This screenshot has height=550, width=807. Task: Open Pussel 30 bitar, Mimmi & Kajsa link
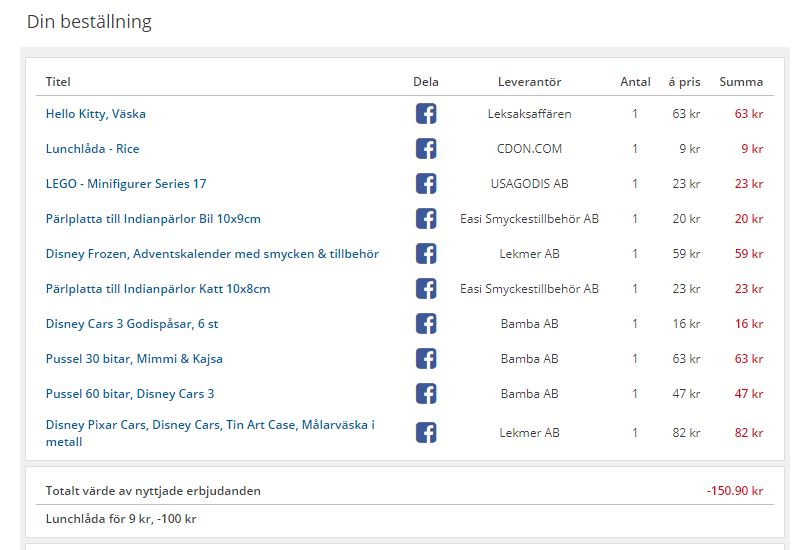[134, 359]
